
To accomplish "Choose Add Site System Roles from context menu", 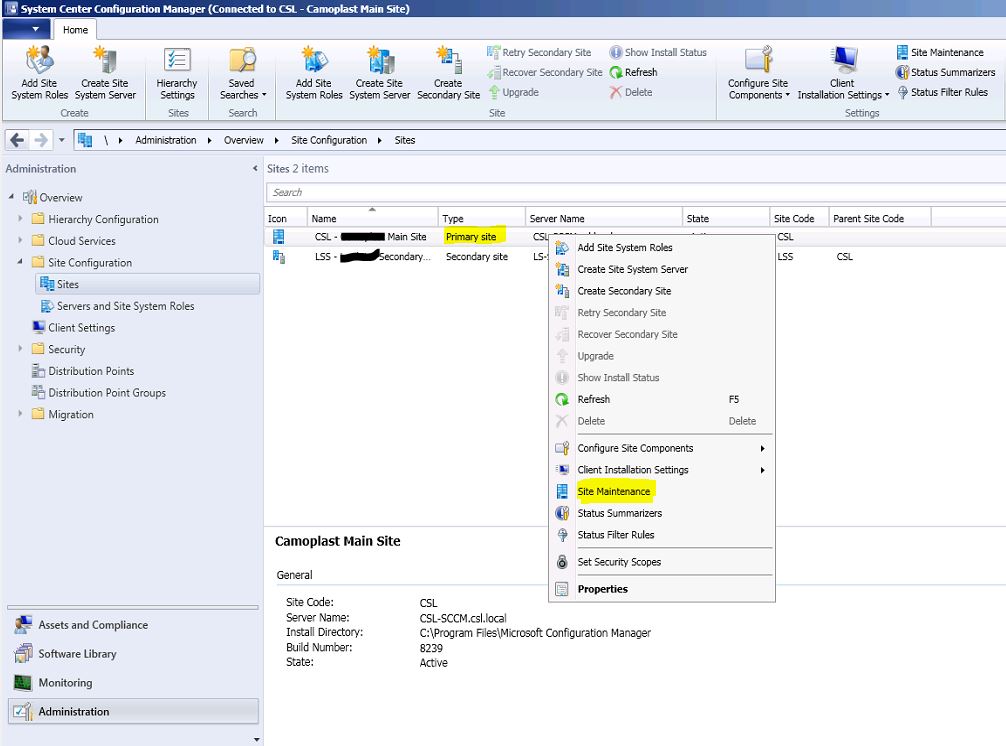I will point(661,248).
